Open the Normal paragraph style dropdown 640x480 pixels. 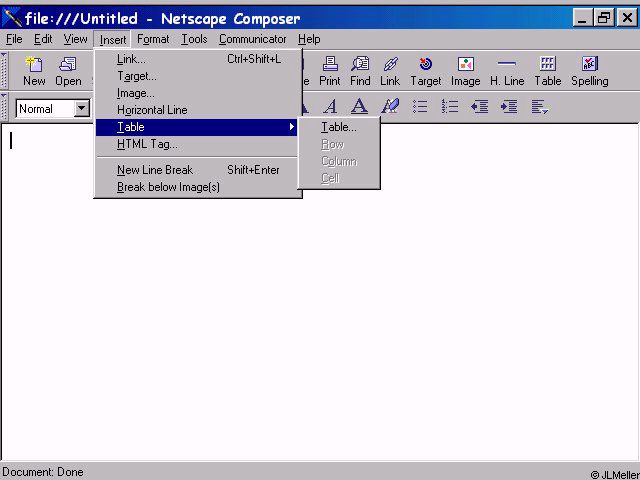coord(82,109)
